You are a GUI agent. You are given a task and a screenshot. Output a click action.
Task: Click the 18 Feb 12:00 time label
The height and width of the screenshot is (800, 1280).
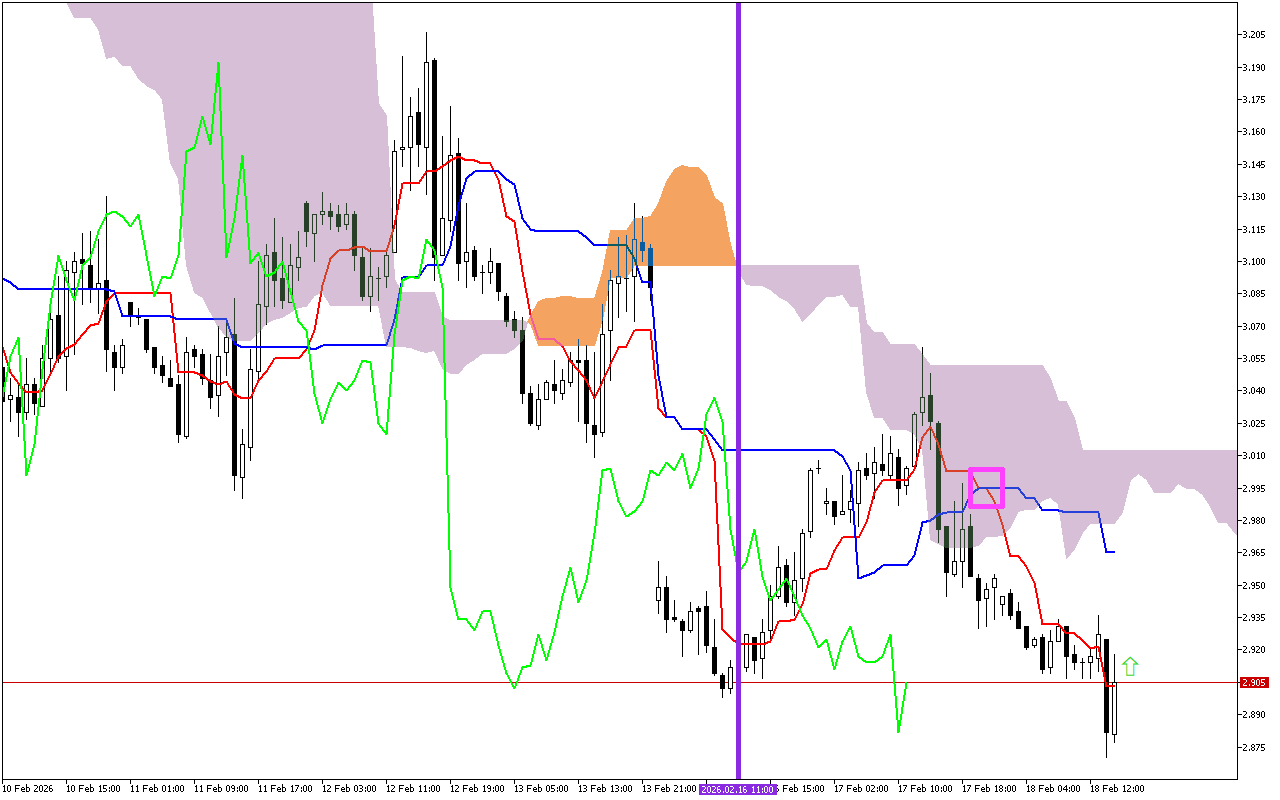pos(1117,789)
